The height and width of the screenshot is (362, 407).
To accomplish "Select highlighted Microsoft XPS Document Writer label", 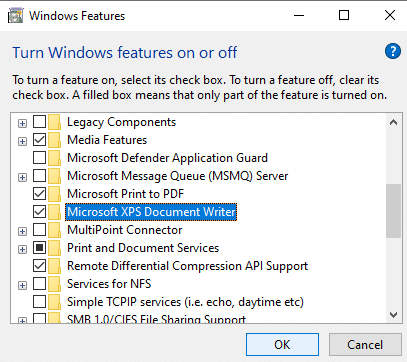I will tap(151, 212).
